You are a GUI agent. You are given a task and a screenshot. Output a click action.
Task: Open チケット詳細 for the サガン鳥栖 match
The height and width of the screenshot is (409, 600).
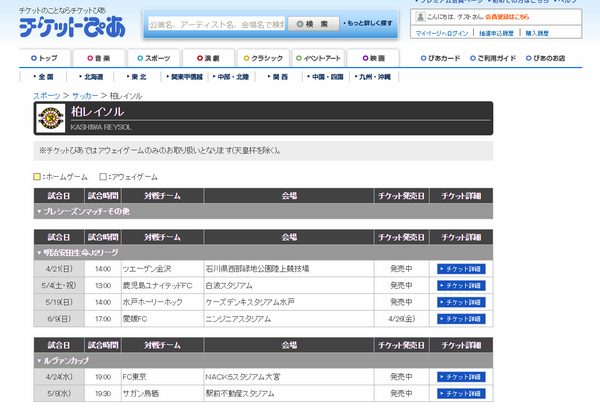click(x=461, y=393)
